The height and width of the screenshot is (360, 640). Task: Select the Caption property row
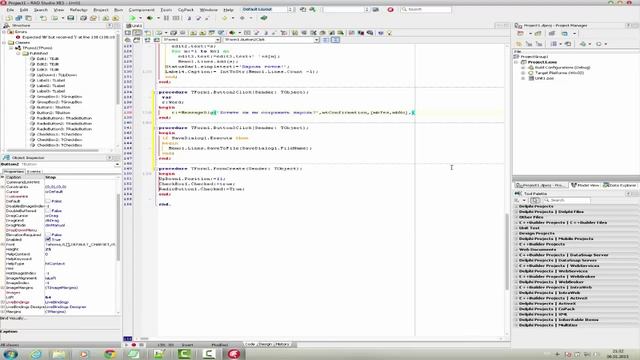[x=60, y=177]
